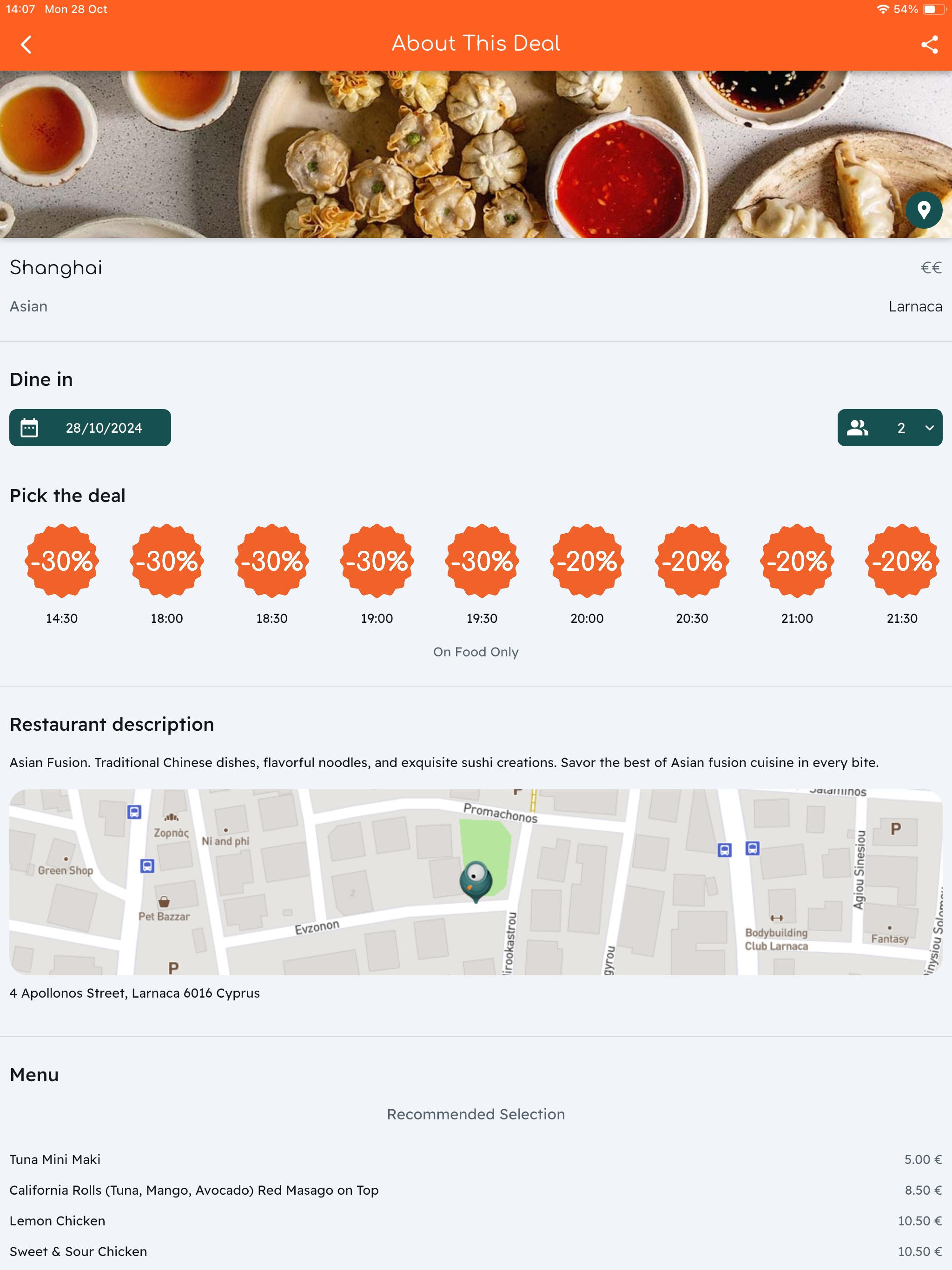Open the 28/10/2024 date selector
This screenshot has height=1270, width=952.
90,428
